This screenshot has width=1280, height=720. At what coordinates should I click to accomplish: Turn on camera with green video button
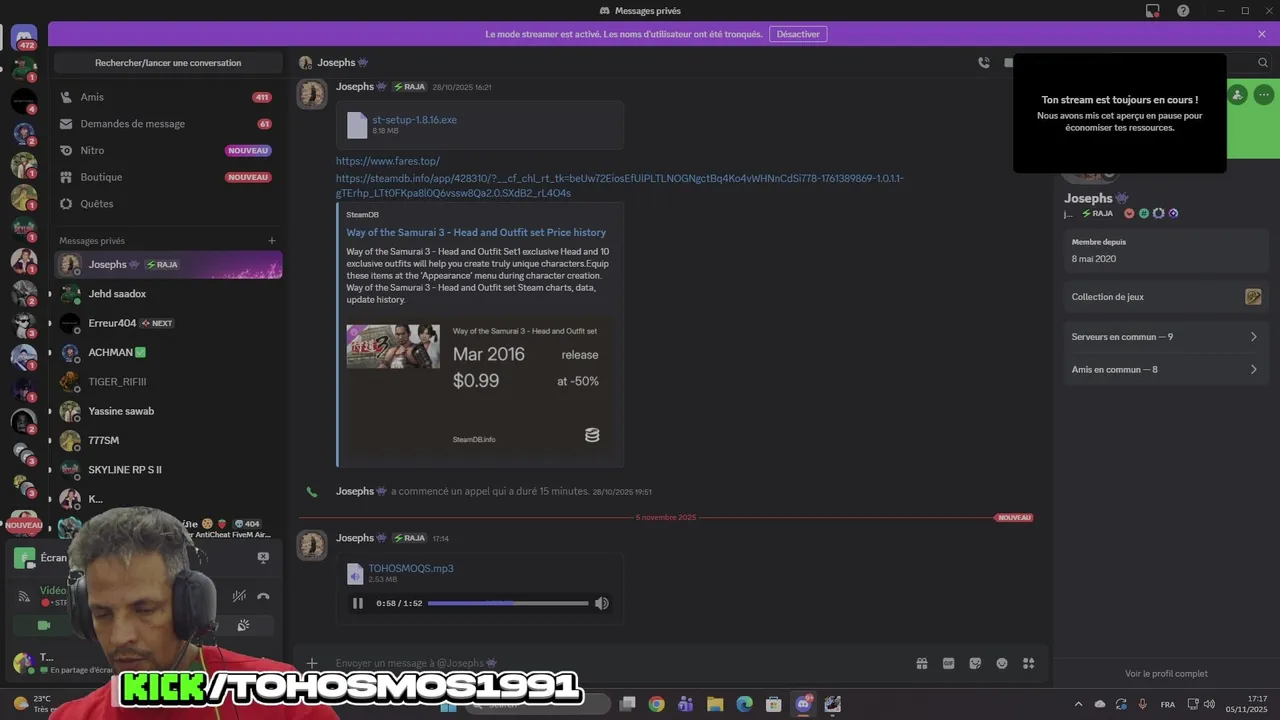(x=43, y=625)
